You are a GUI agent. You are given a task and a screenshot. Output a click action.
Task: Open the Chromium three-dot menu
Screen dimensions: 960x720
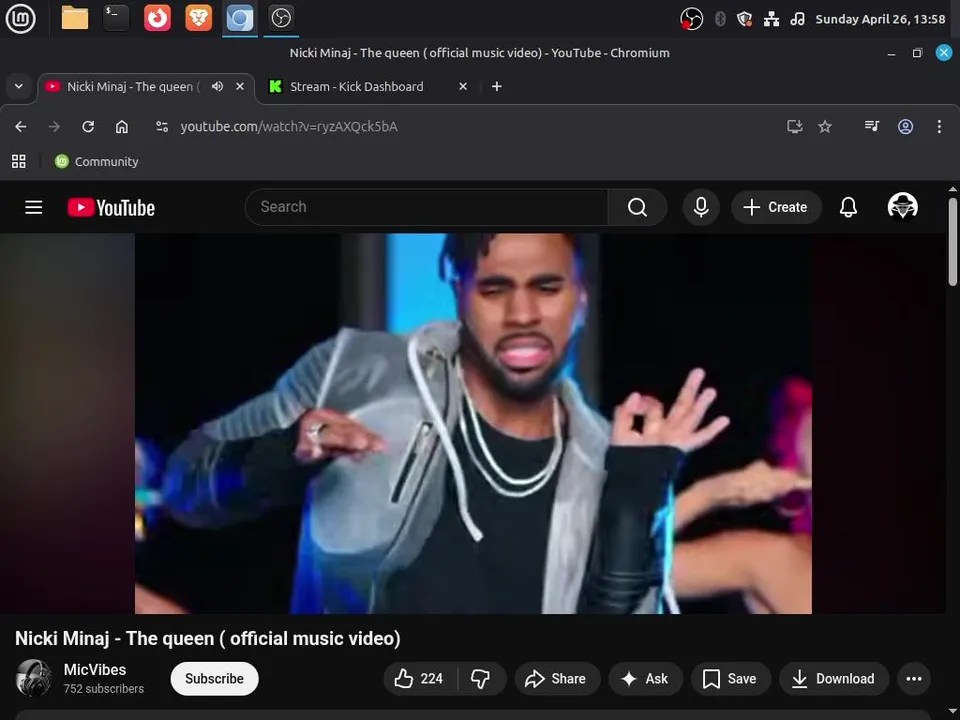click(x=939, y=127)
